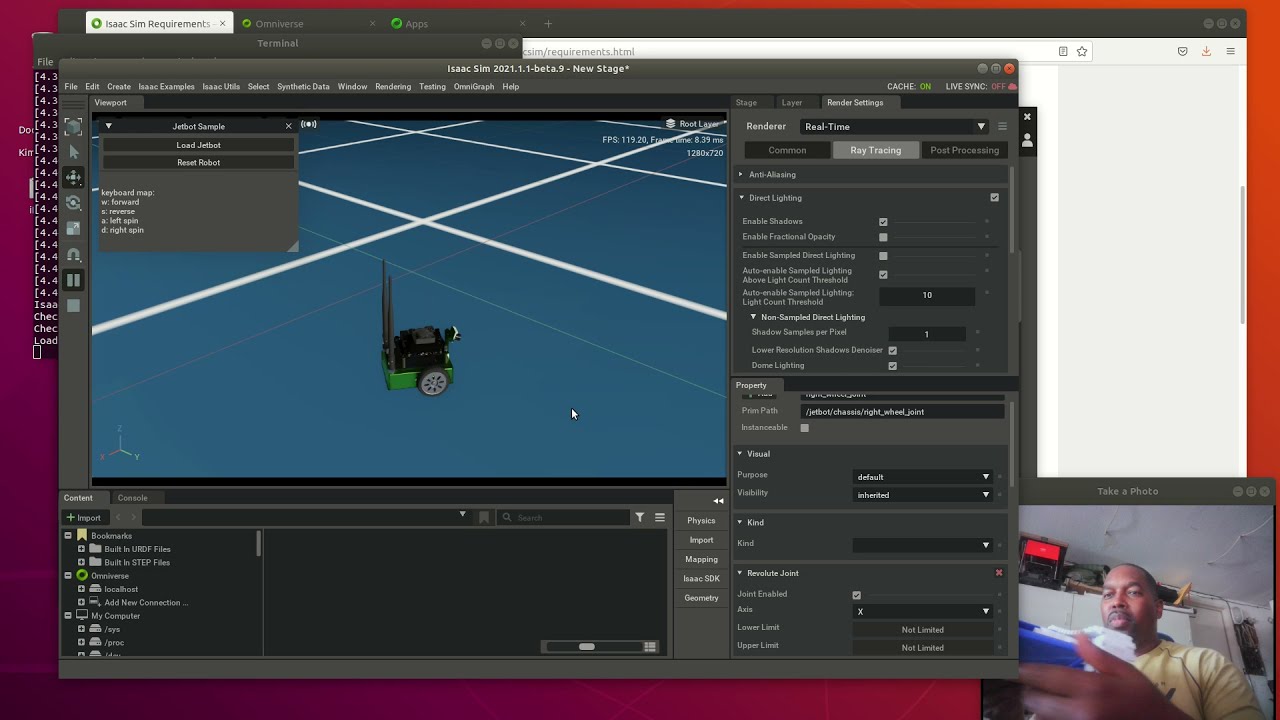Navigate forward in Content browser
The width and height of the screenshot is (1280, 720).
[133, 517]
